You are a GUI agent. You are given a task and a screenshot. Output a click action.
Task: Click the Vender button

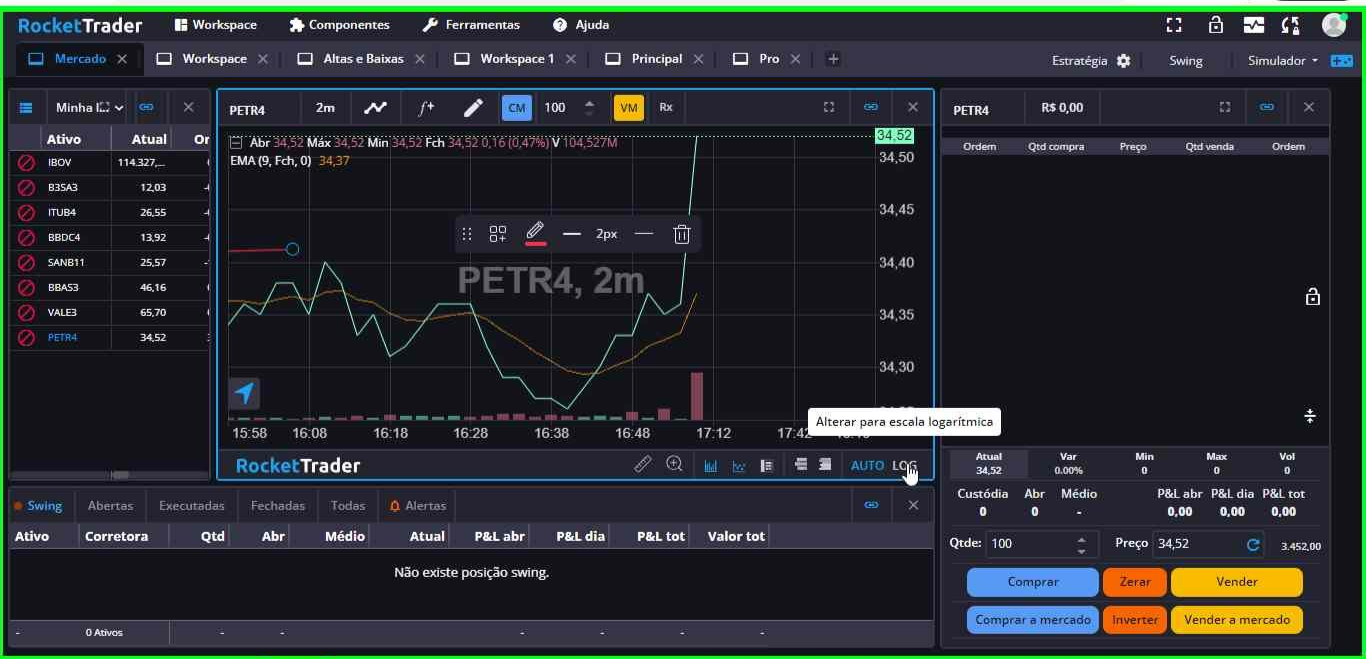(x=1237, y=581)
